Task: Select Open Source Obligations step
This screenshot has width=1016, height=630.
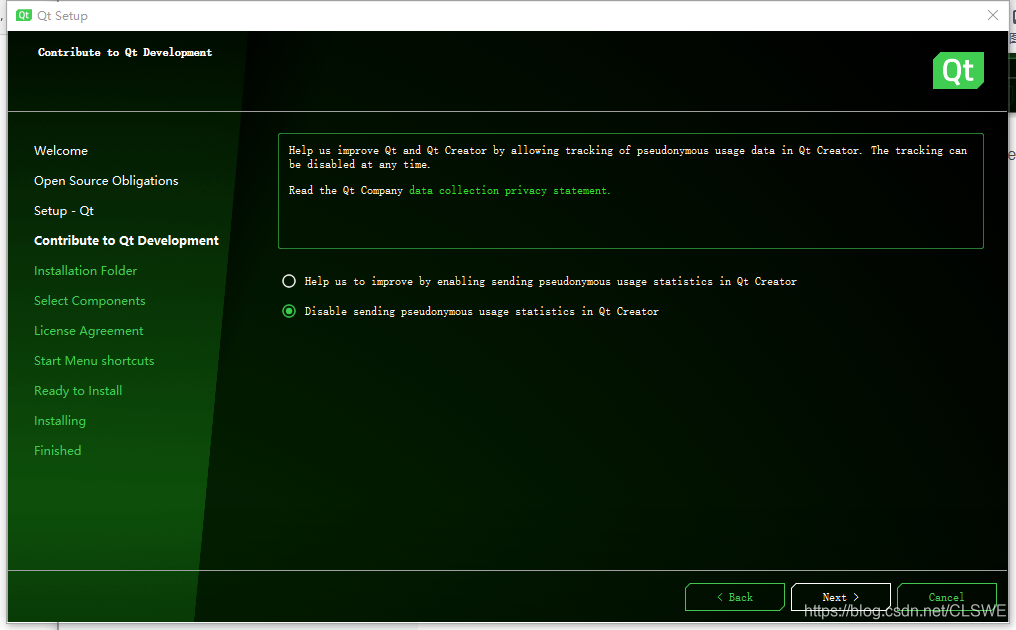Action: [106, 181]
